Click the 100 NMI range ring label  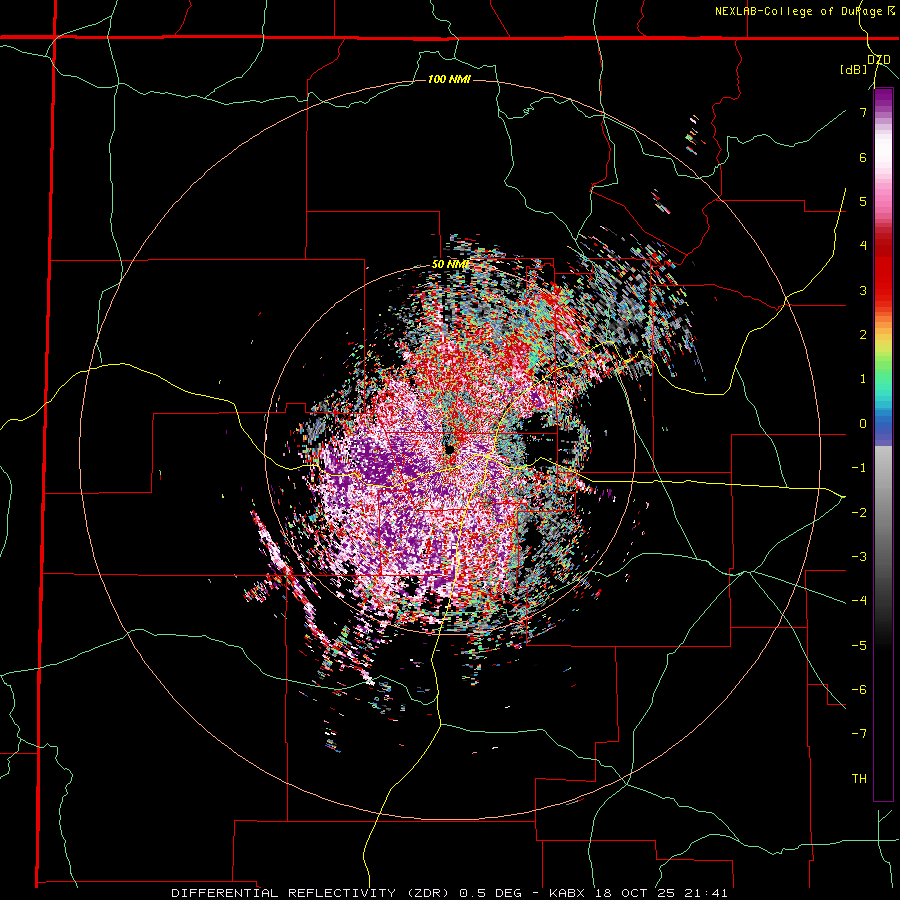[449, 79]
